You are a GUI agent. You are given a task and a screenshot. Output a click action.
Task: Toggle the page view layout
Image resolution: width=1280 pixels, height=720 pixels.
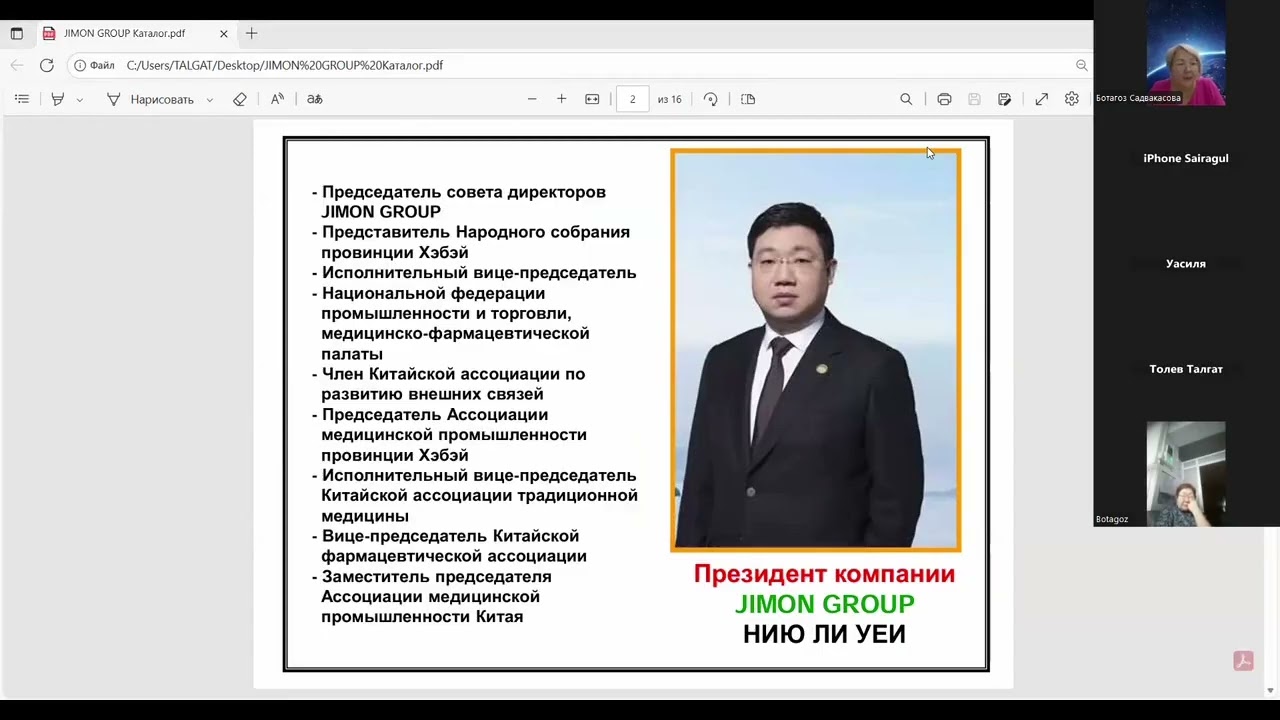tap(748, 99)
